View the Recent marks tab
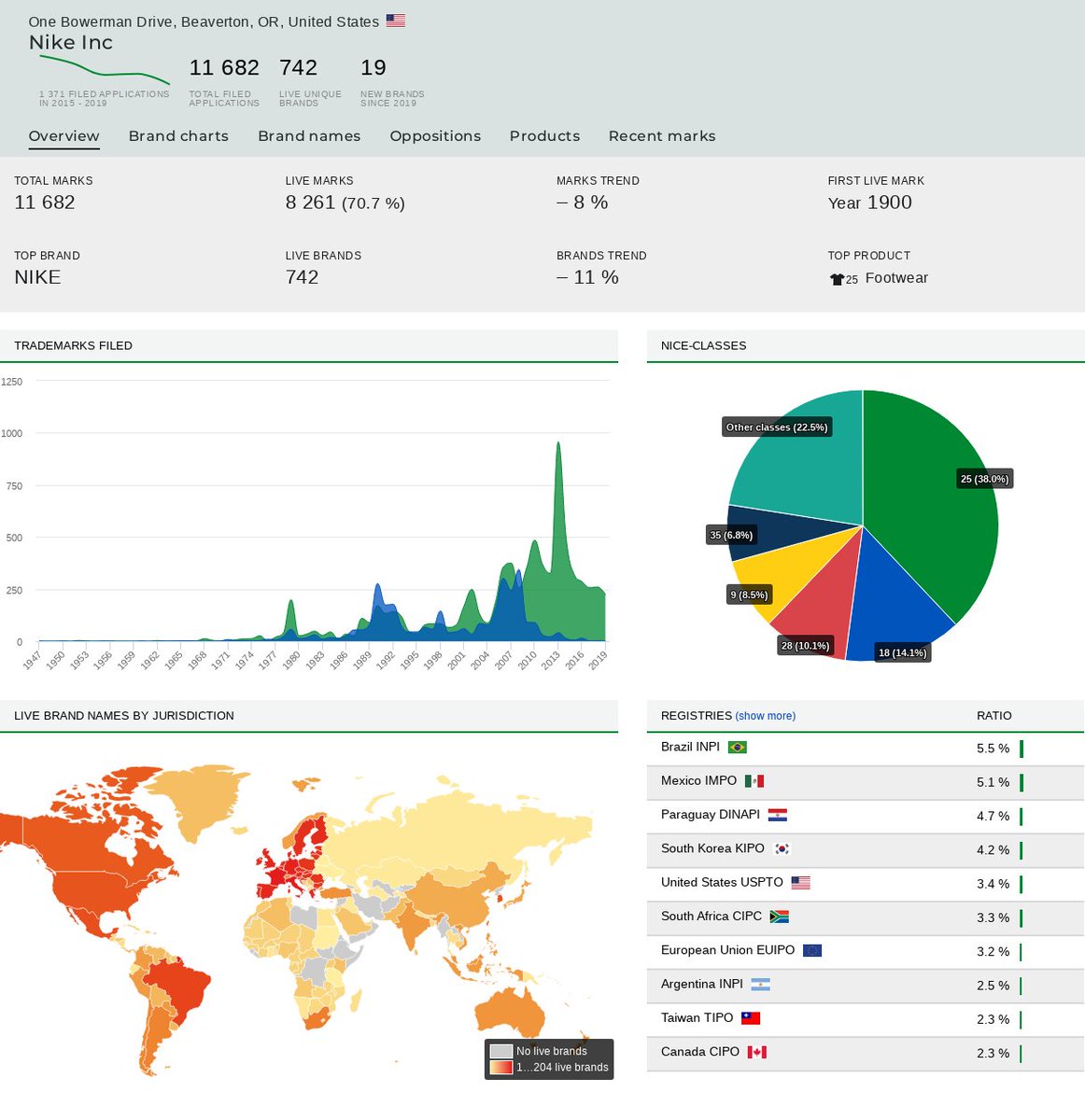Viewport: 1085px width, 1120px height. pyautogui.click(x=662, y=136)
